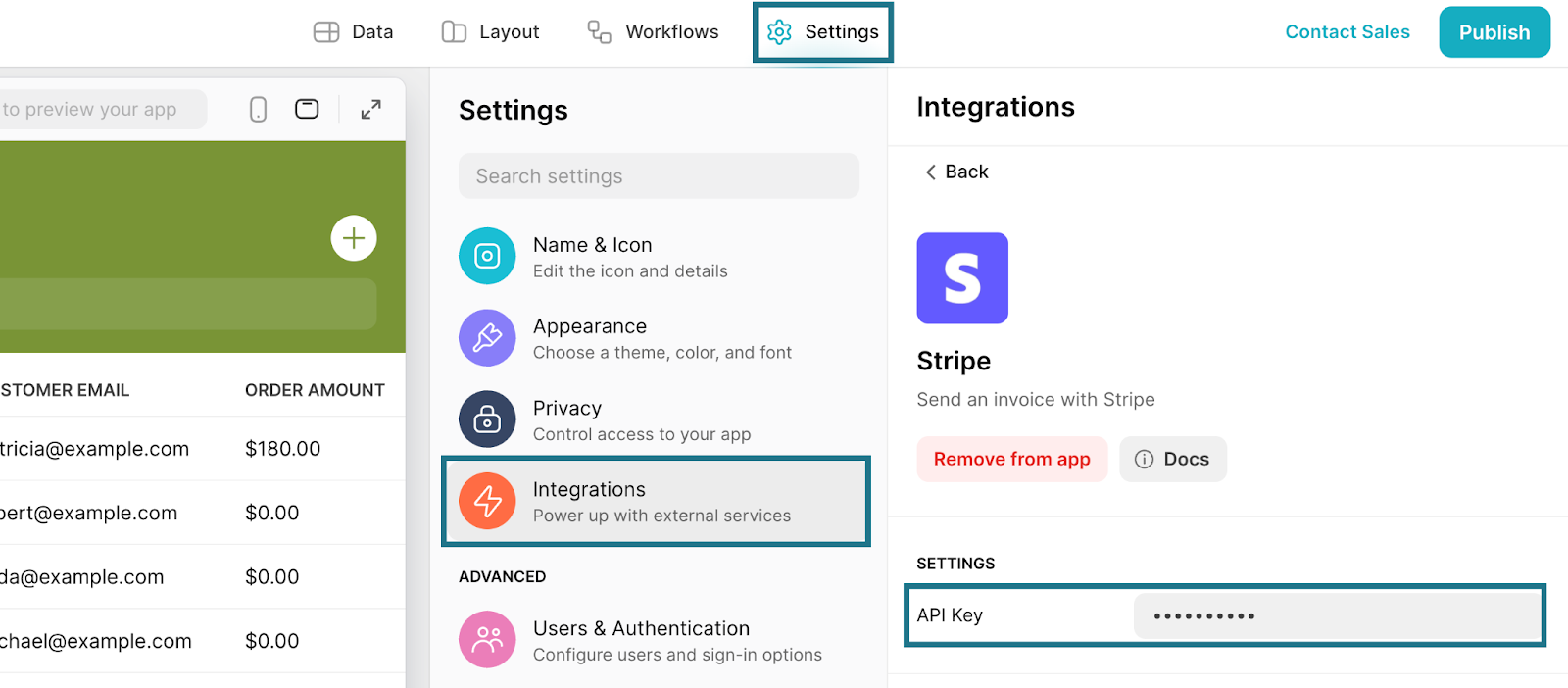Select the chael@example.com email cell
Image resolution: width=1568 pixels, height=688 pixels.
(x=95, y=641)
